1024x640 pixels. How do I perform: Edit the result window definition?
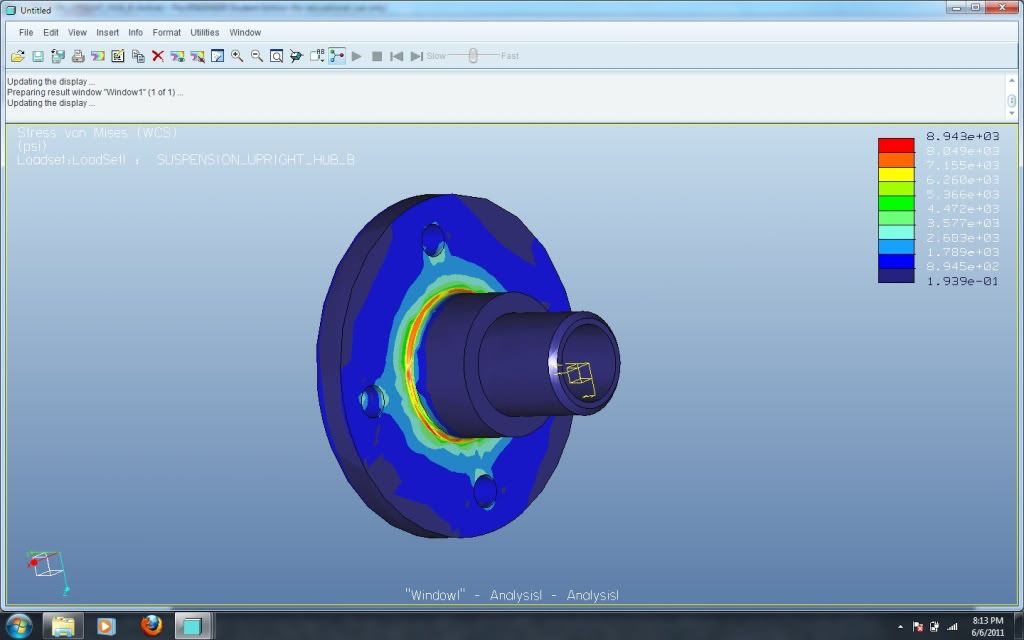[117, 56]
